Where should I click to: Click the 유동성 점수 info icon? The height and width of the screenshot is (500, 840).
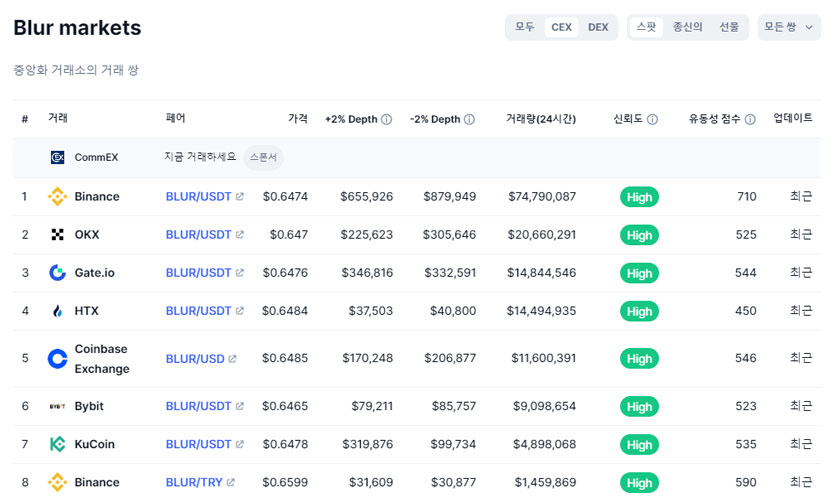pos(750,119)
